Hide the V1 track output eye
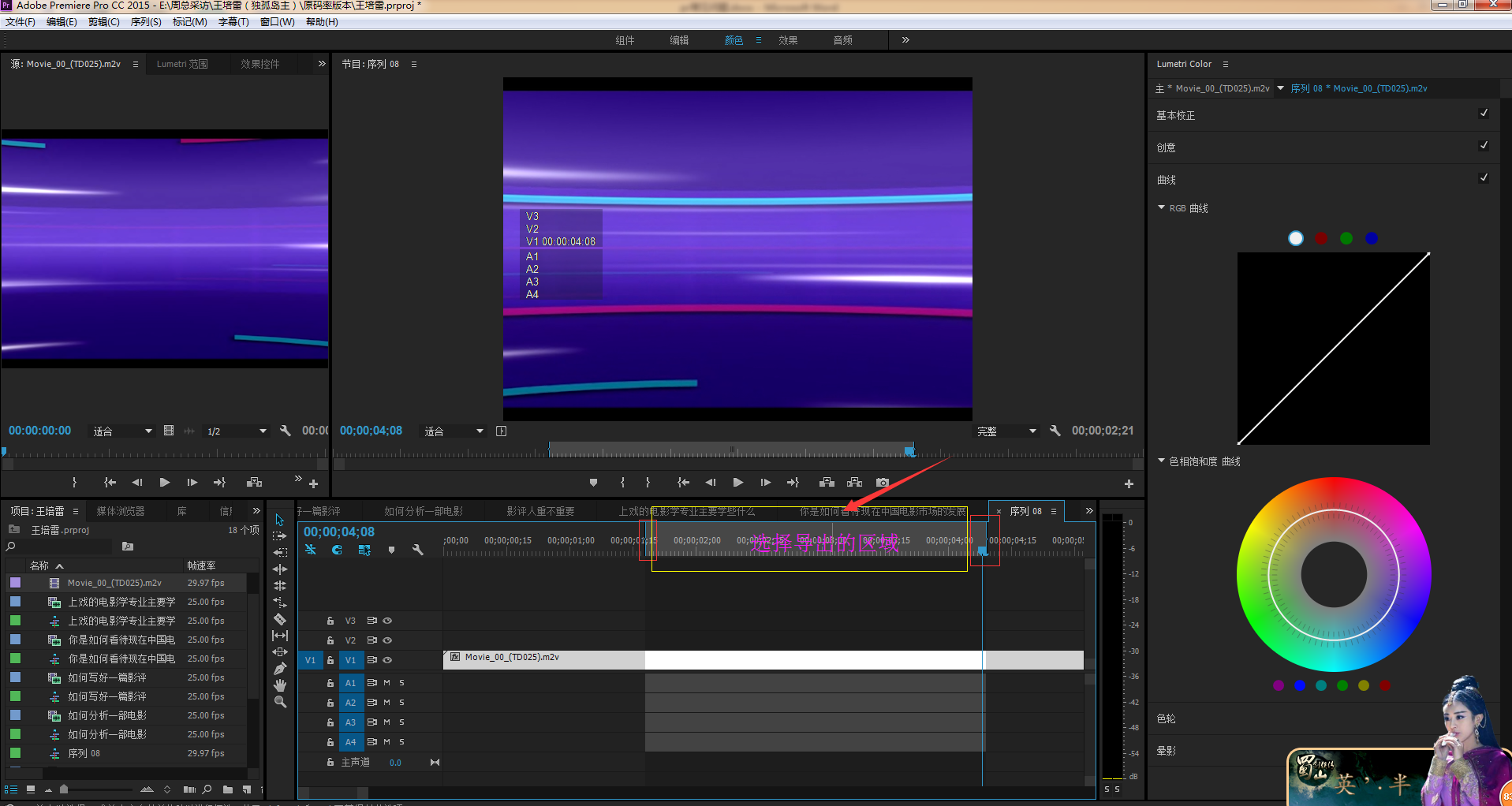Image resolution: width=1512 pixels, height=806 pixels. click(x=388, y=660)
